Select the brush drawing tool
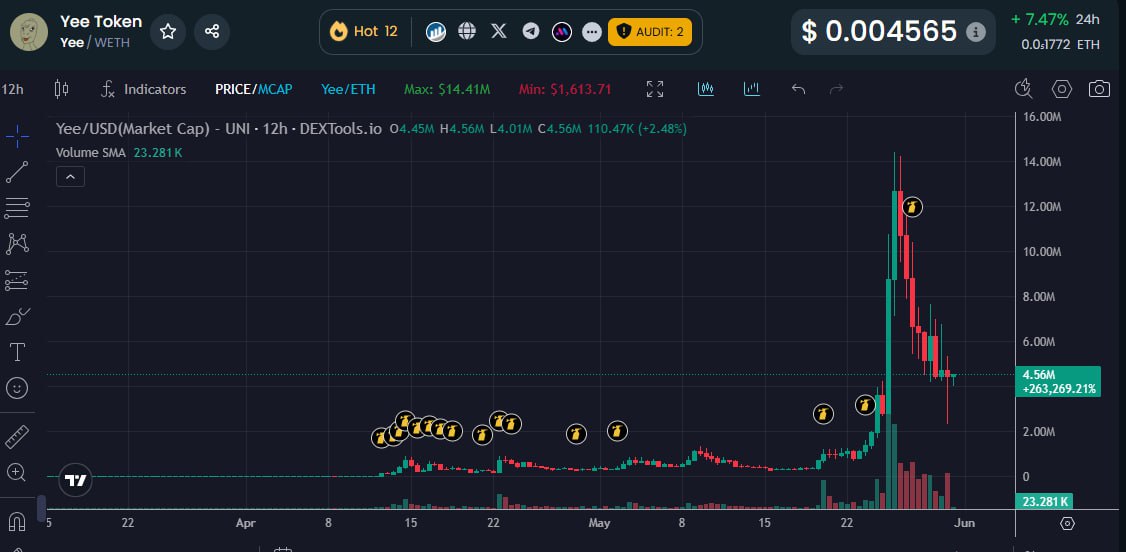Screen dimensions: 1126x552 pyautogui.click(x=17, y=316)
